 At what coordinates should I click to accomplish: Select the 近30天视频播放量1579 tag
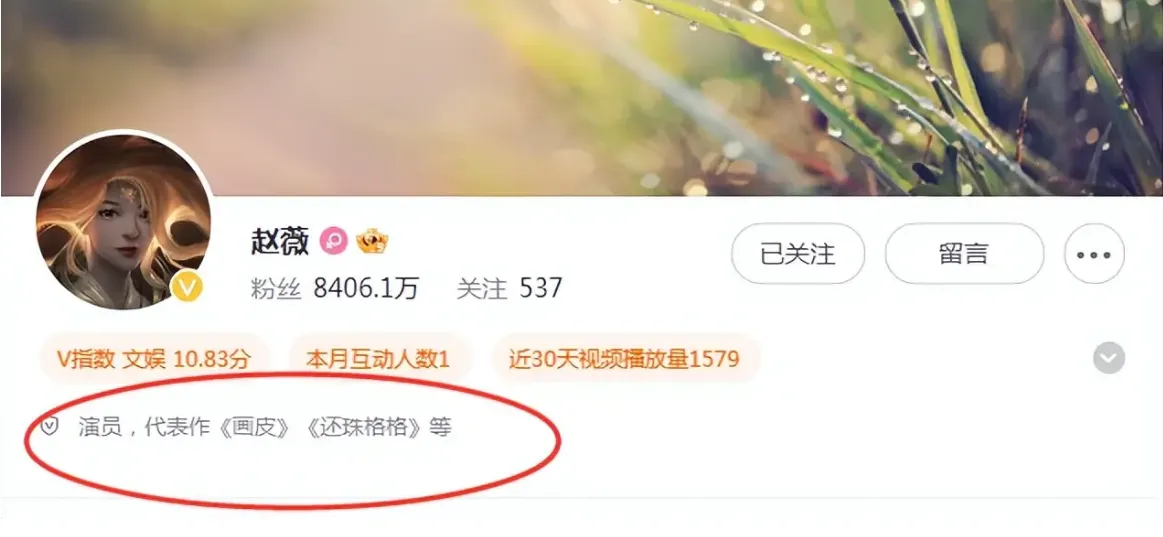tap(625, 360)
